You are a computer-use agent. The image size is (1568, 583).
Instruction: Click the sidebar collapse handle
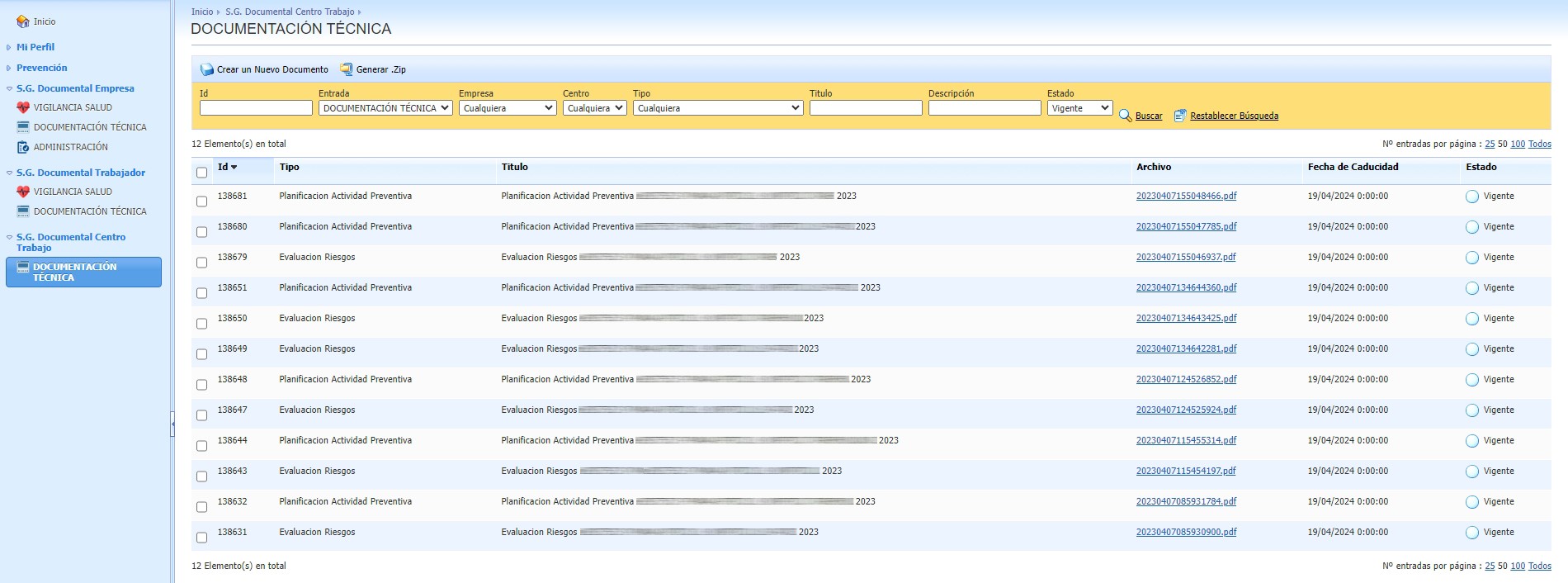tap(172, 424)
